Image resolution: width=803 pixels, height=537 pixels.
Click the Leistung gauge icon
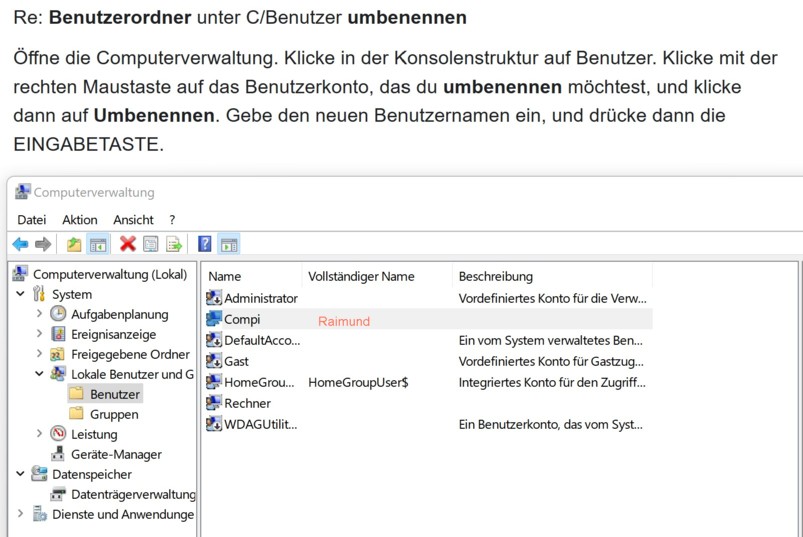click(x=58, y=434)
